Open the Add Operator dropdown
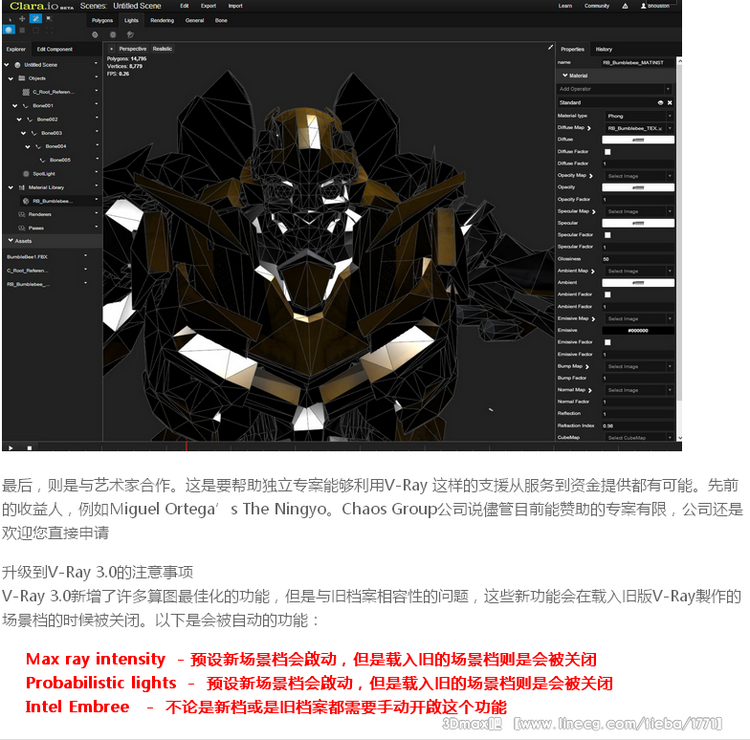The width and height of the screenshot is (750, 740). 668,89
